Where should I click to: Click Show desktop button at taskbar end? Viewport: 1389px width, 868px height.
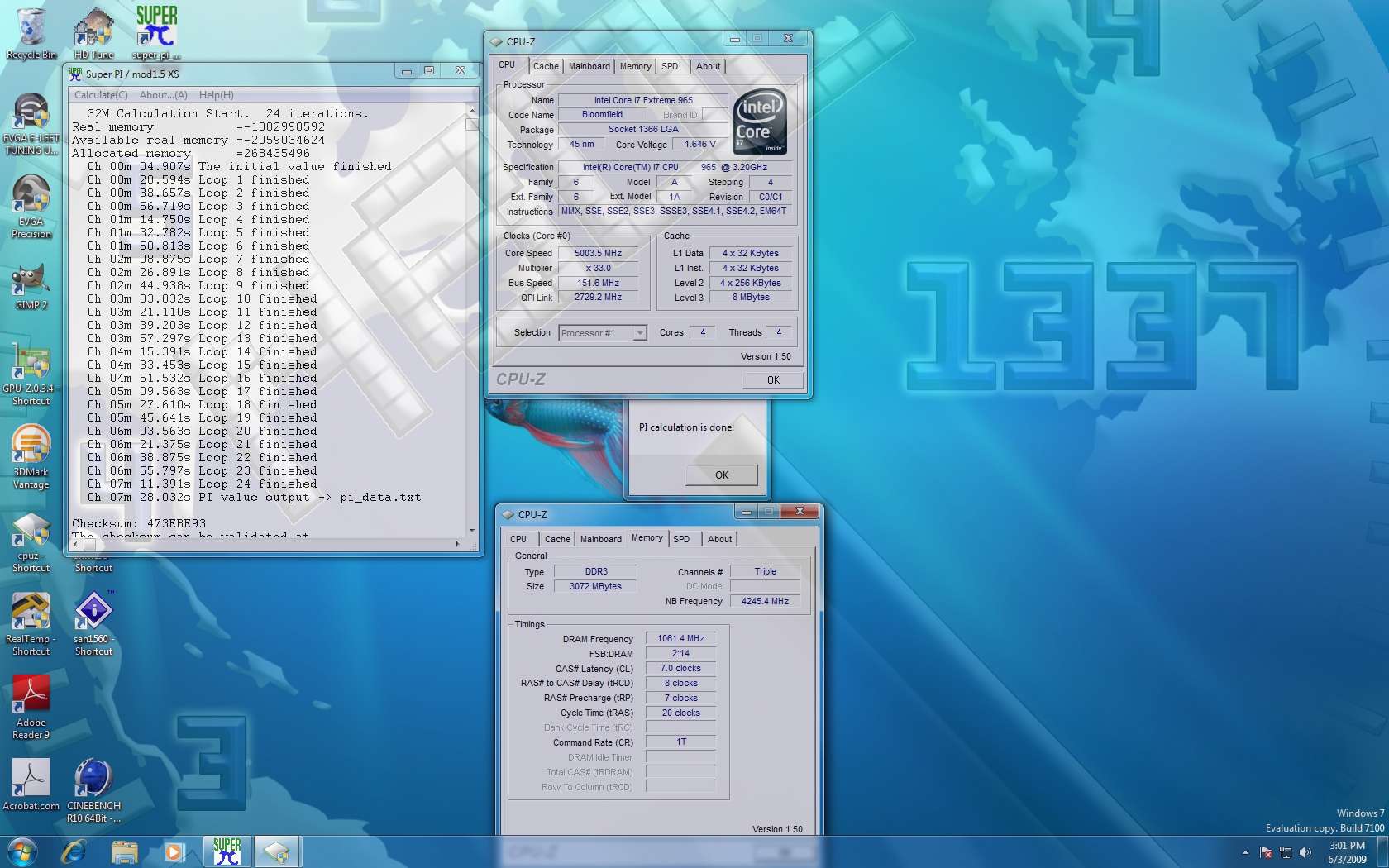click(x=1383, y=852)
